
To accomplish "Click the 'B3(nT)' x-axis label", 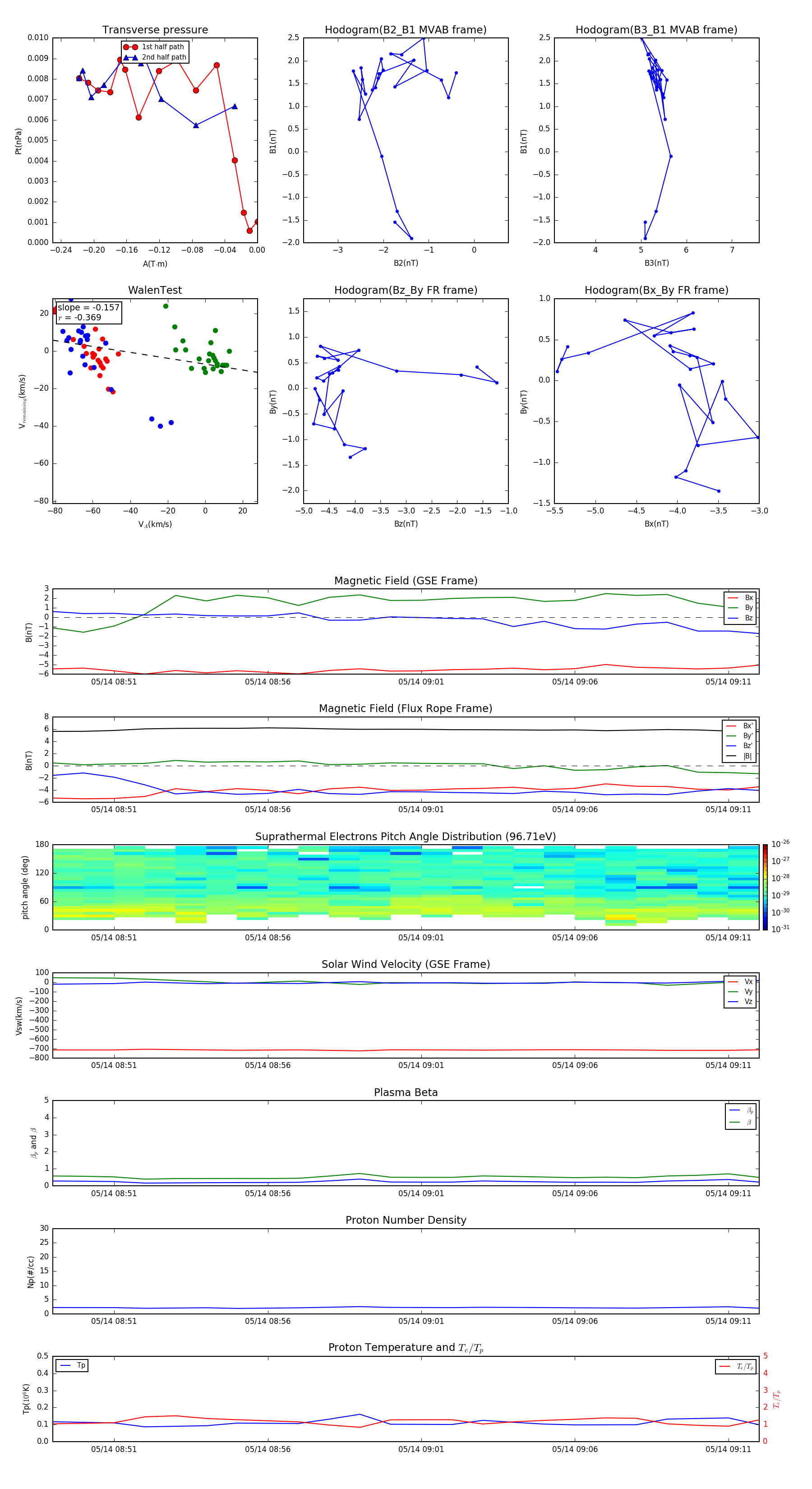I will [x=656, y=263].
